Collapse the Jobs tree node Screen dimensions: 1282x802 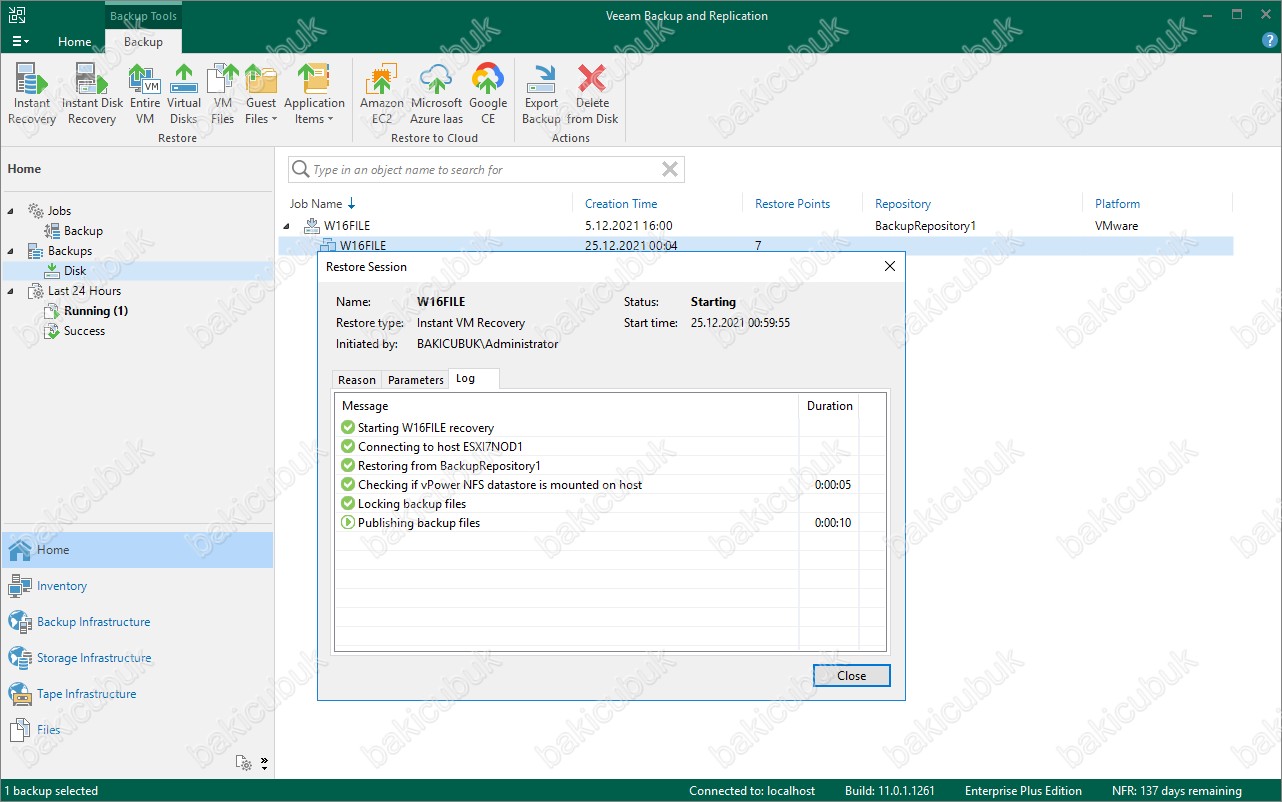point(12,211)
